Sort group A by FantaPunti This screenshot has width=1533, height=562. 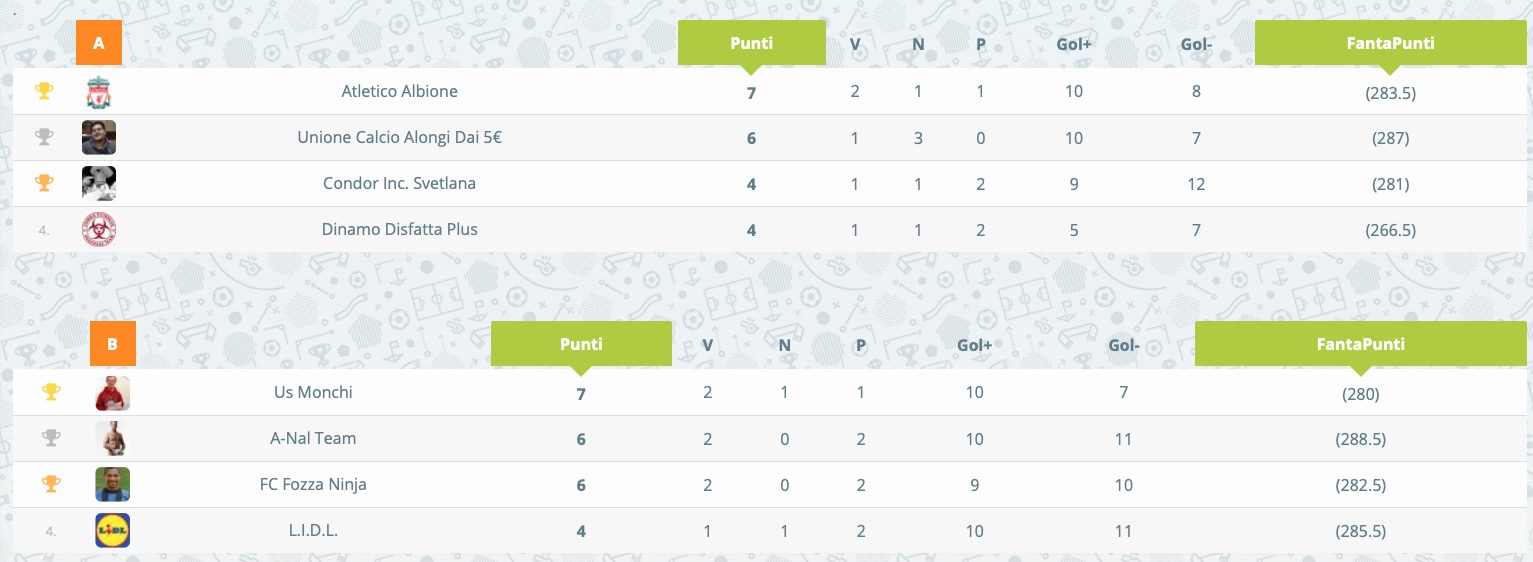click(x=1389, y=43)
